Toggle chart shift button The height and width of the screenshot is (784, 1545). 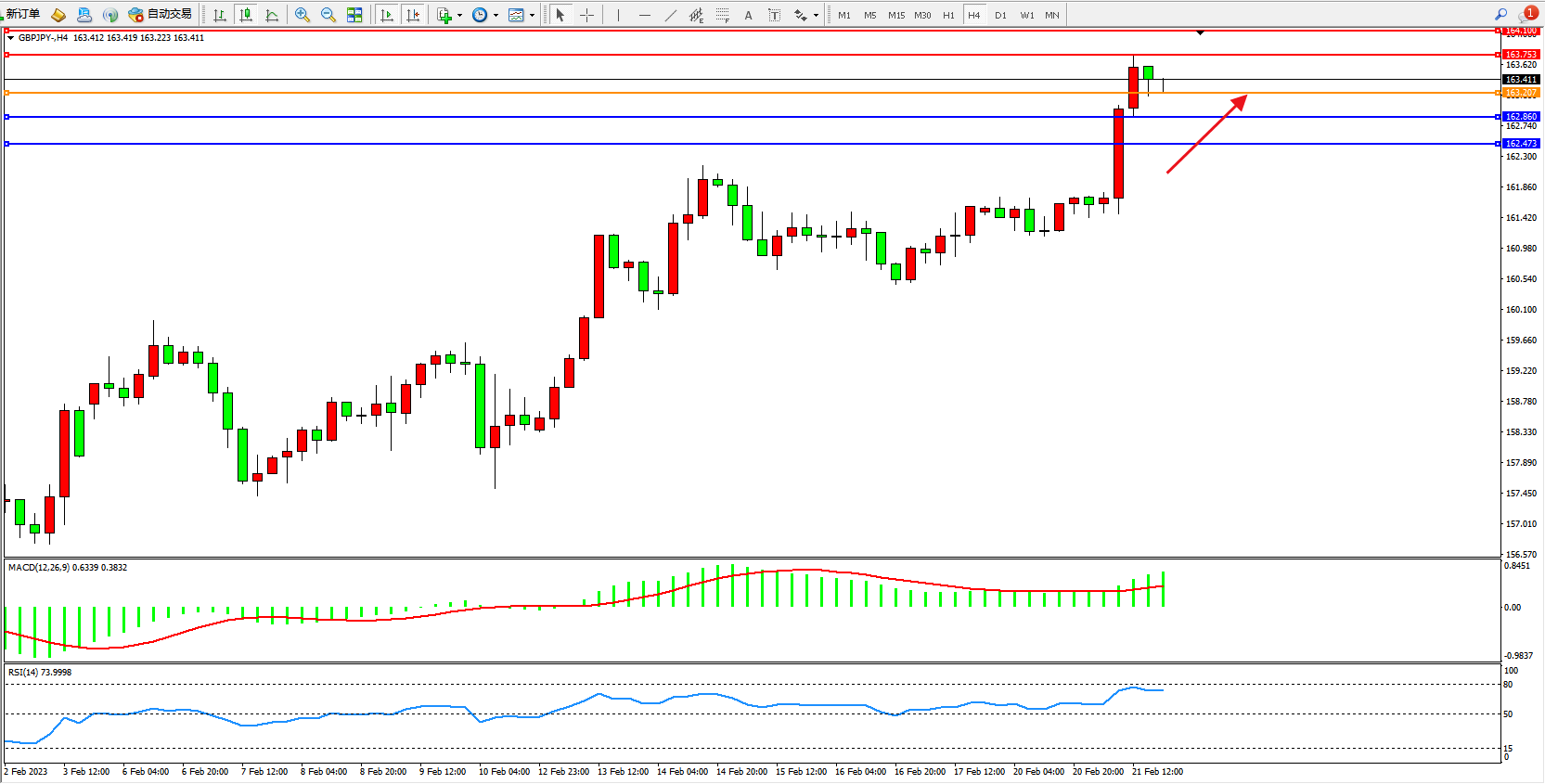[x=413, y=15]
